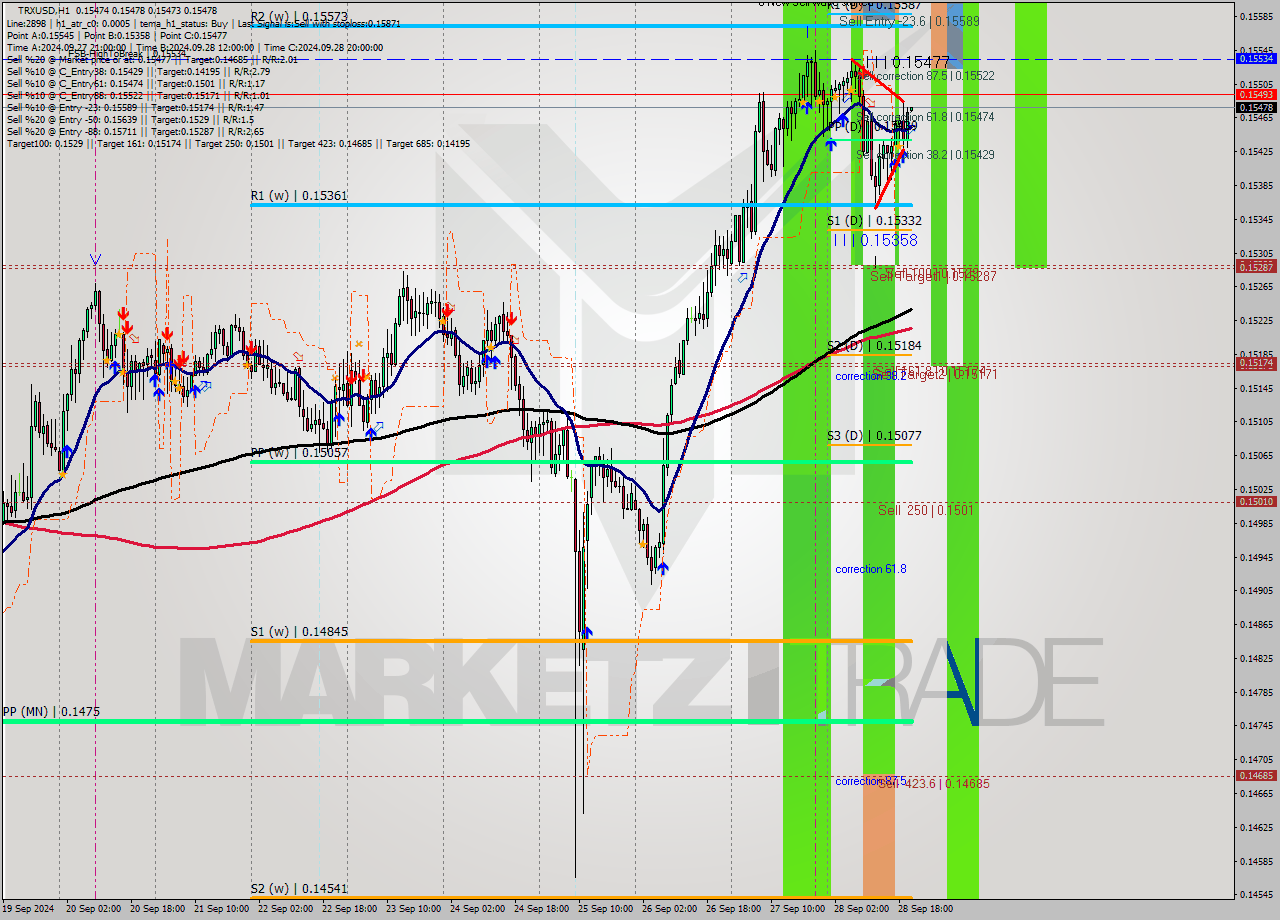Click the red price tag 0.15010
Image resolution: width=1280 pixels, height=920 pixels.
coord(1256,501)
